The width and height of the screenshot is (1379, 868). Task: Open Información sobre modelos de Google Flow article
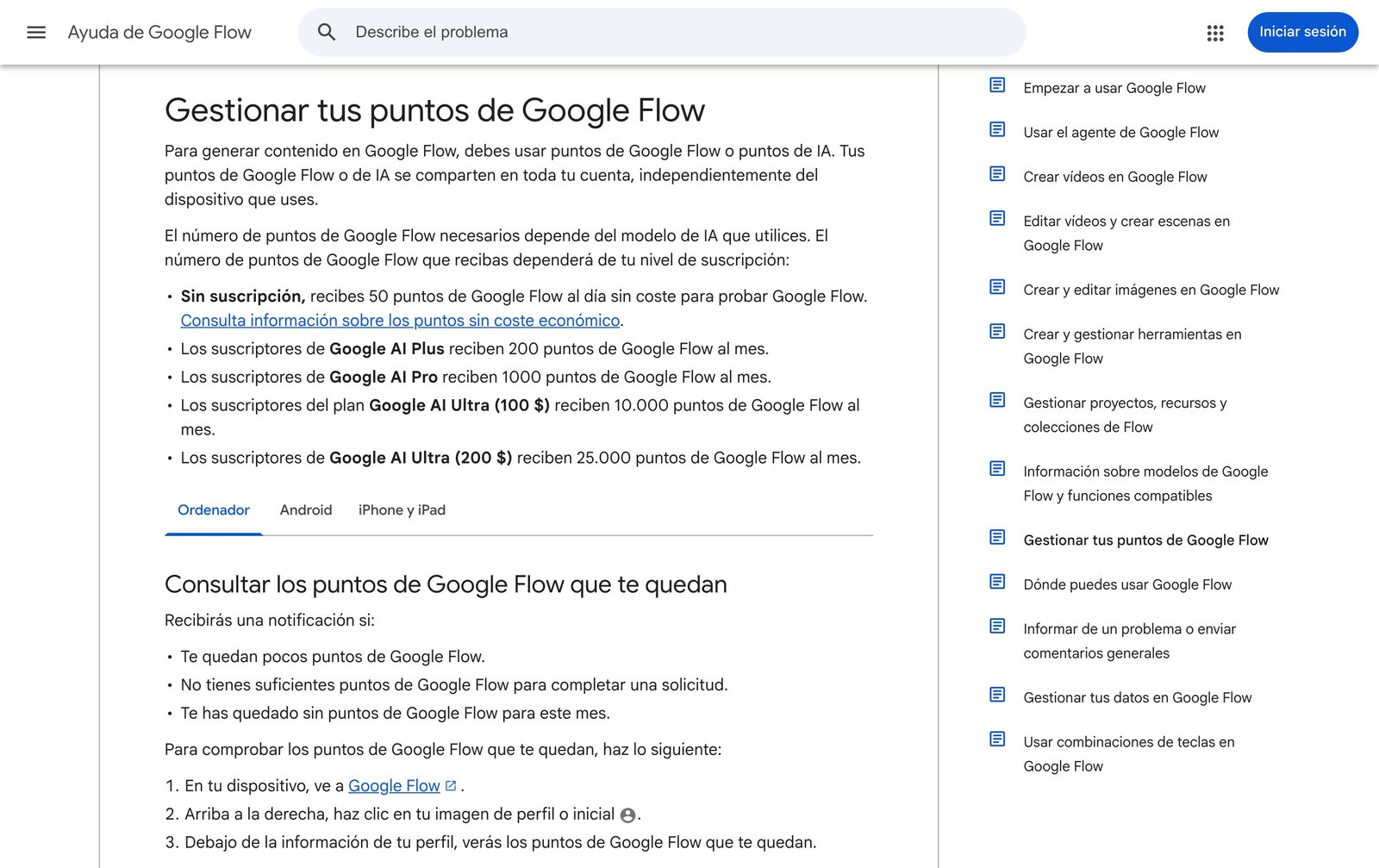click(1145, 484)
